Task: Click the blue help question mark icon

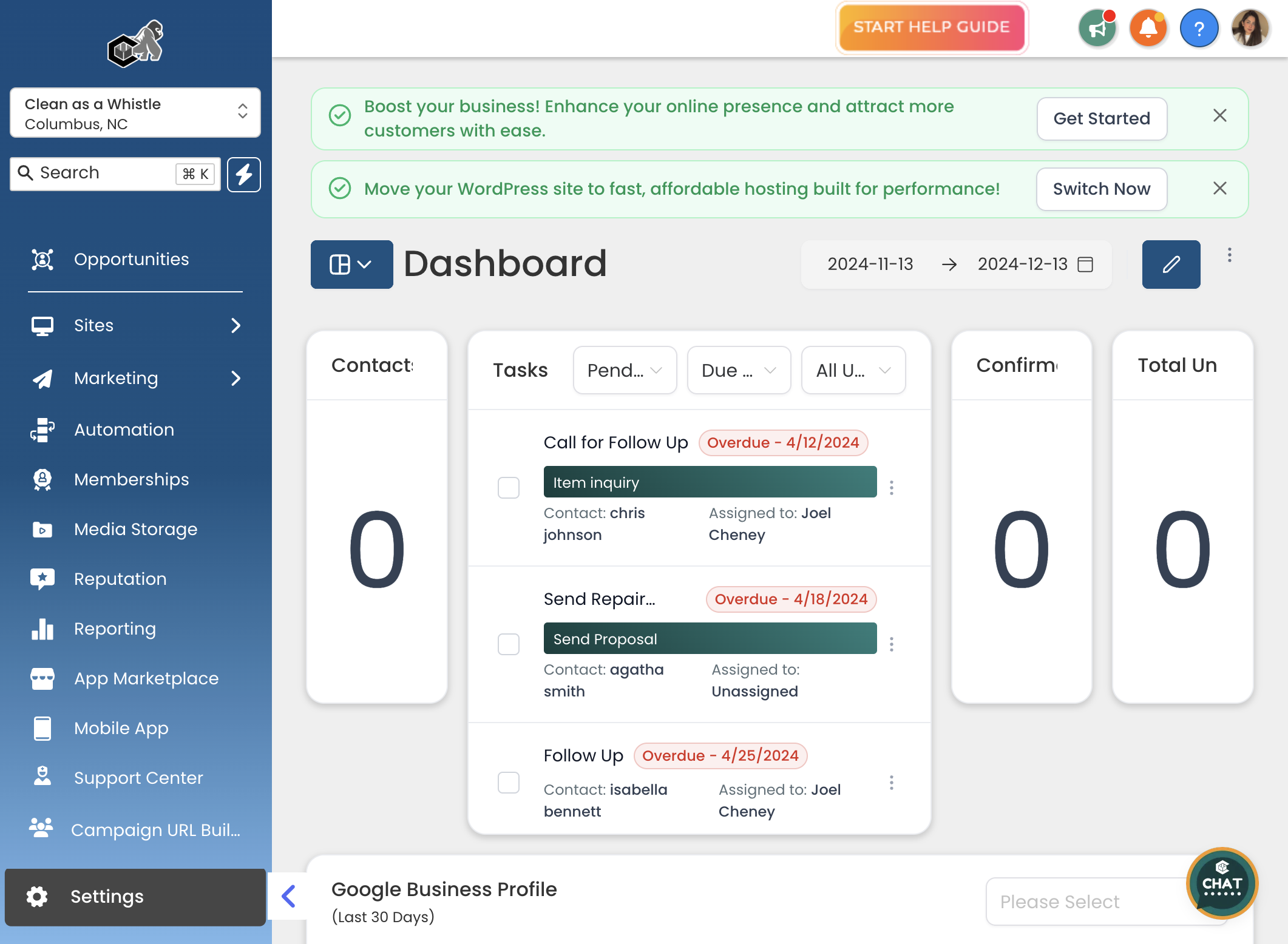Action: click(1199, 28)
